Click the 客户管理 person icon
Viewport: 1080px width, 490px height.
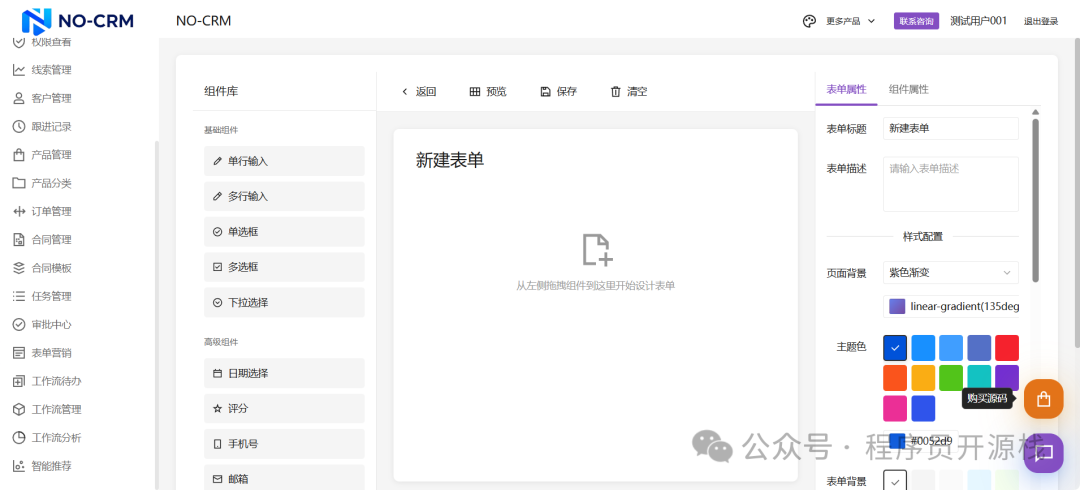coord(19,98)
